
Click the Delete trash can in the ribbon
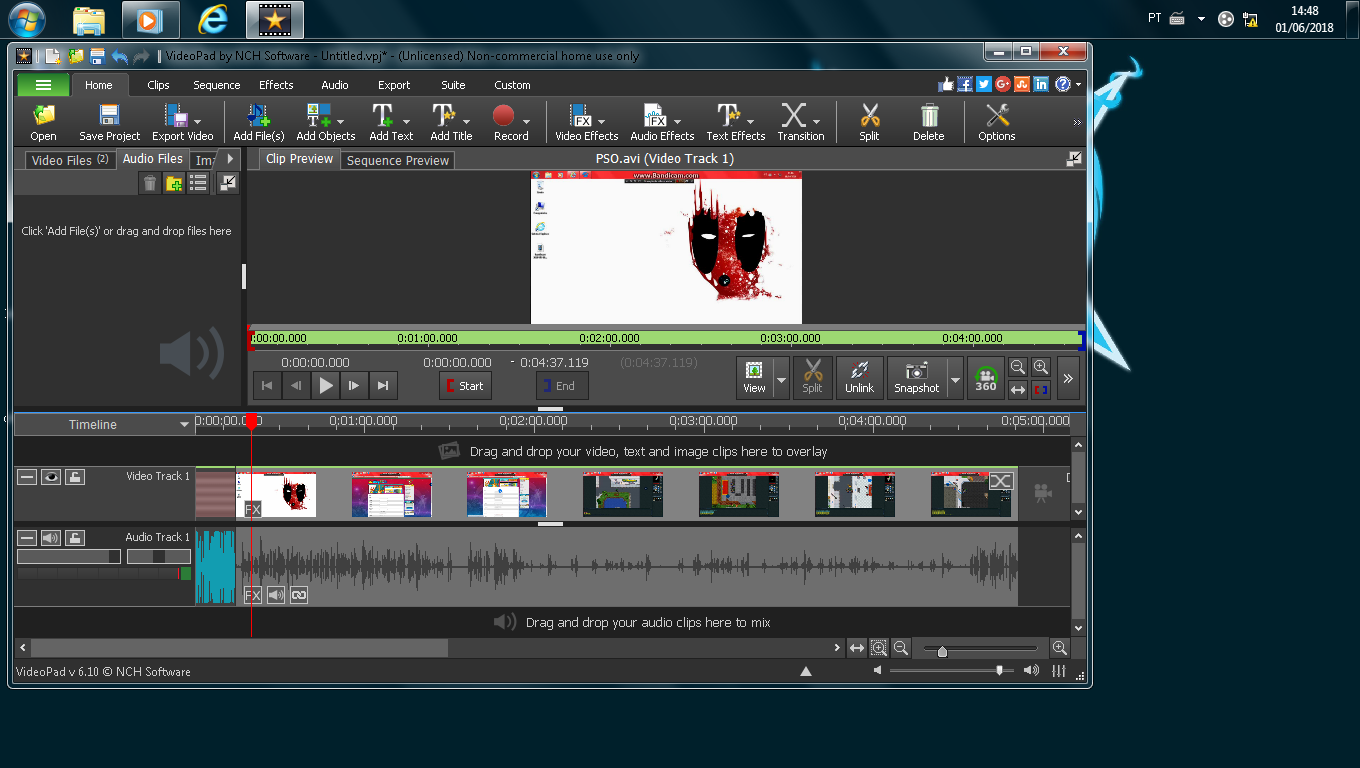[928, 122]
